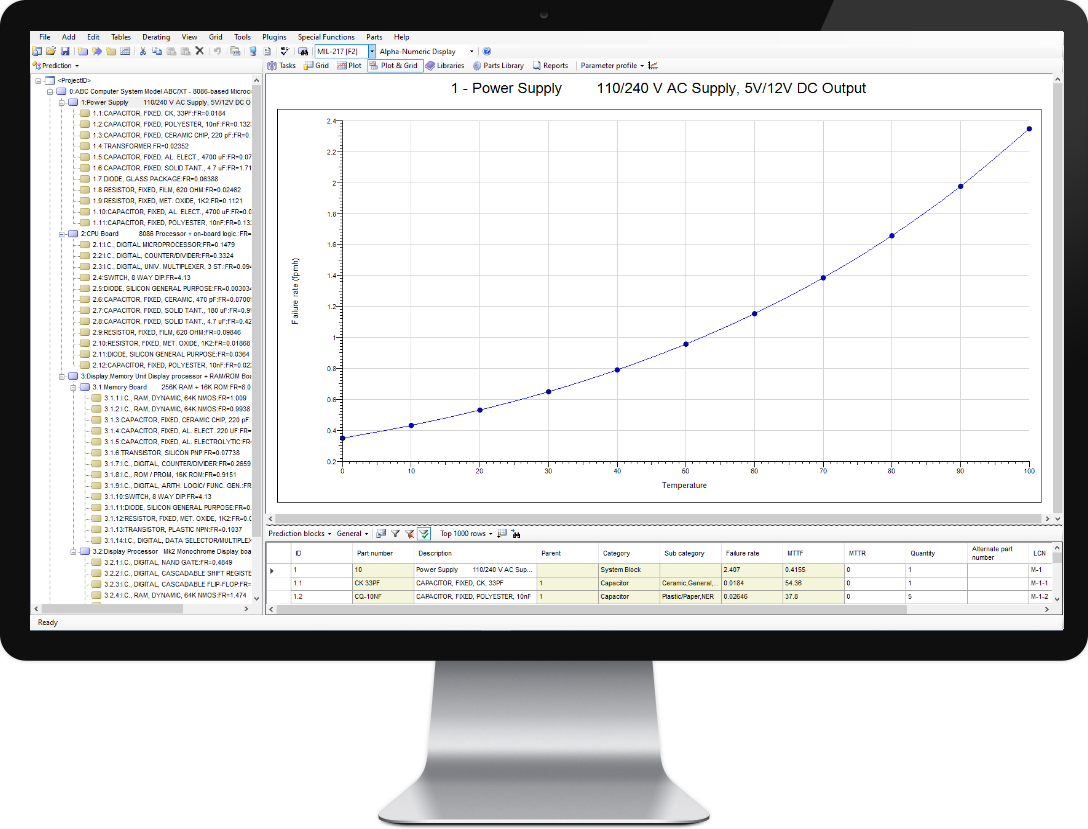Open the MIL-217 prediction method dropdown
The width and height of the screenshot is (1088, 829).
click(x=372, y=51)
